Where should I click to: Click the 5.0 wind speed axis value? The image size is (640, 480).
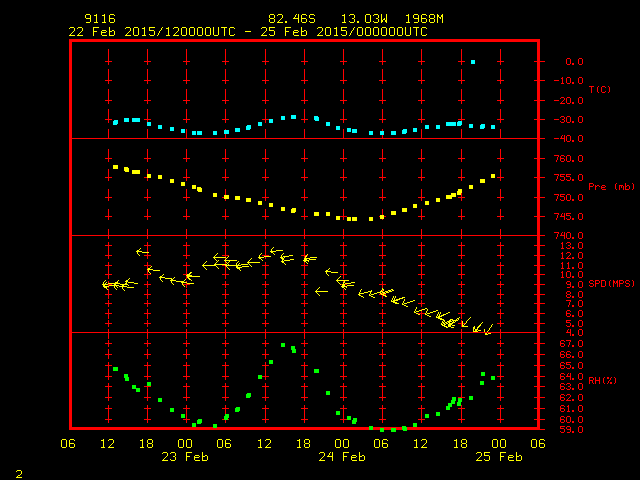click(574, 323)
